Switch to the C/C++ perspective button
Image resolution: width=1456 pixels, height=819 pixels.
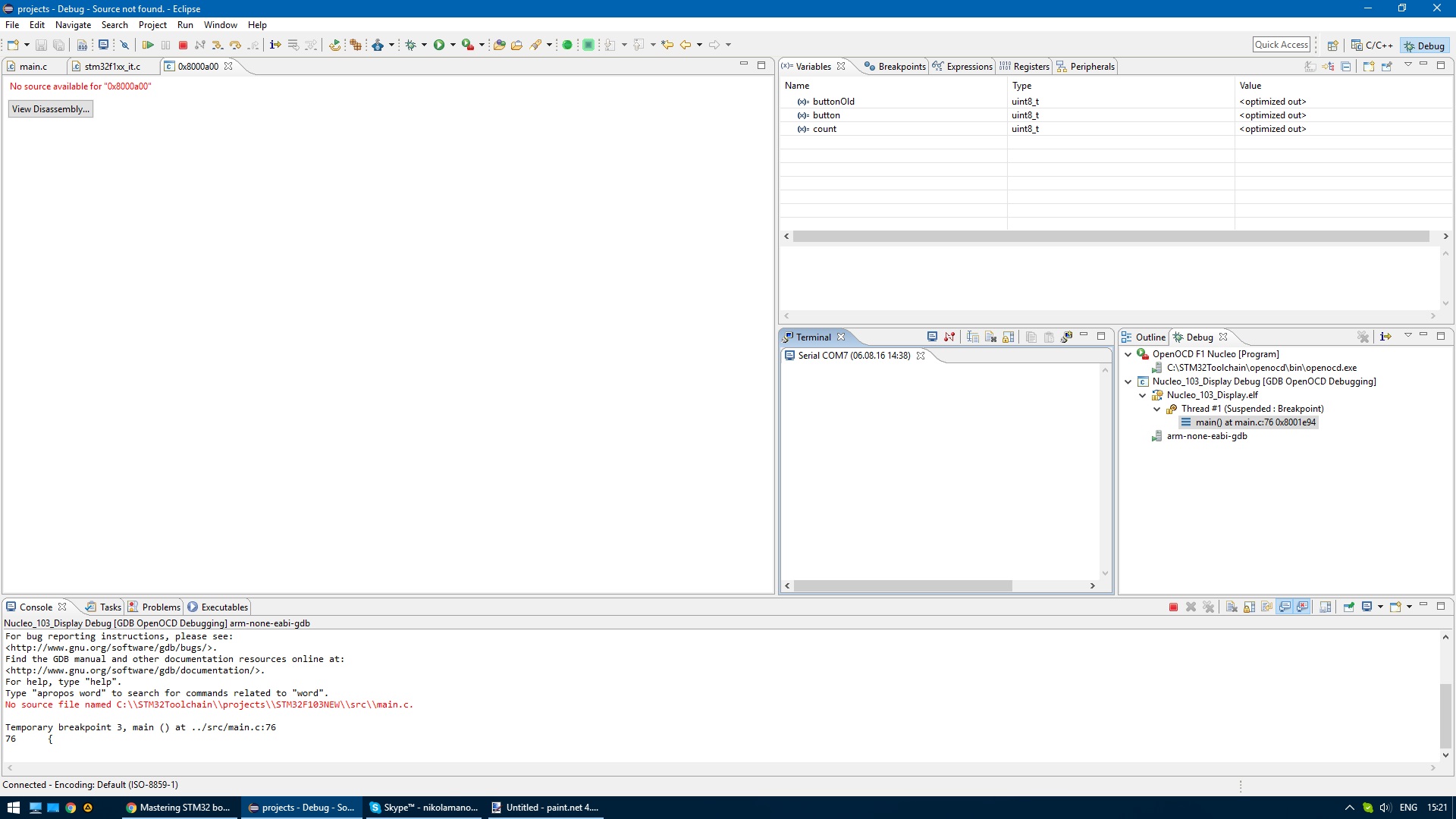(1372, 45)
